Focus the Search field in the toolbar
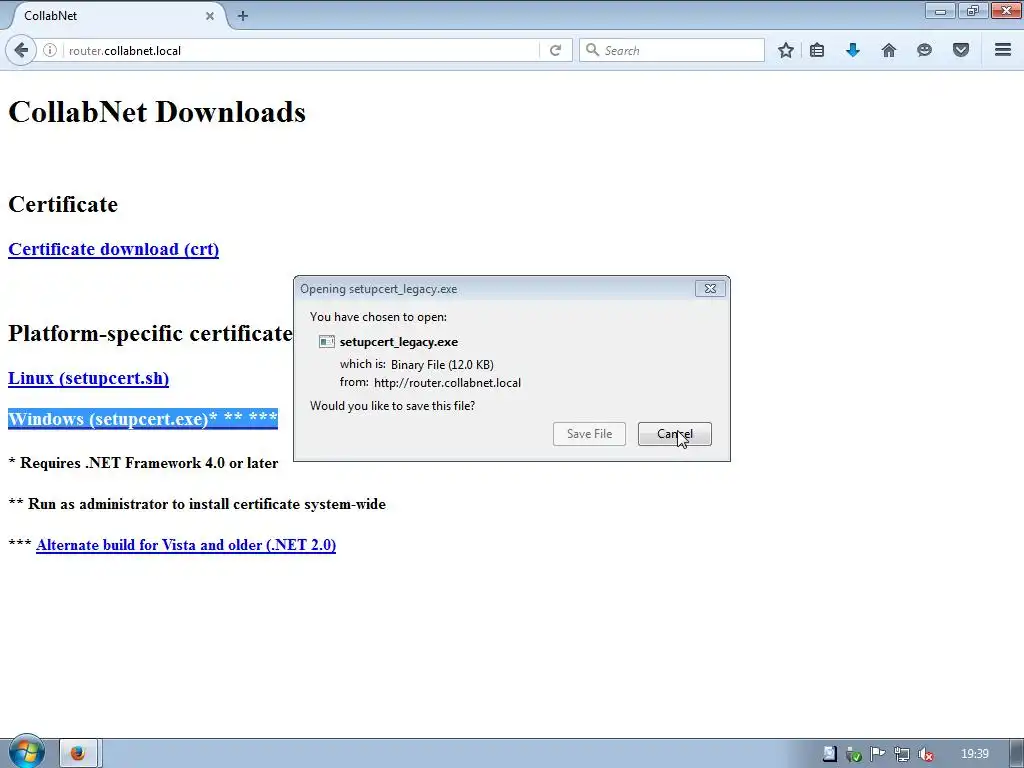The height and width of the screenshot is (768, 1024). pos(672,50)
